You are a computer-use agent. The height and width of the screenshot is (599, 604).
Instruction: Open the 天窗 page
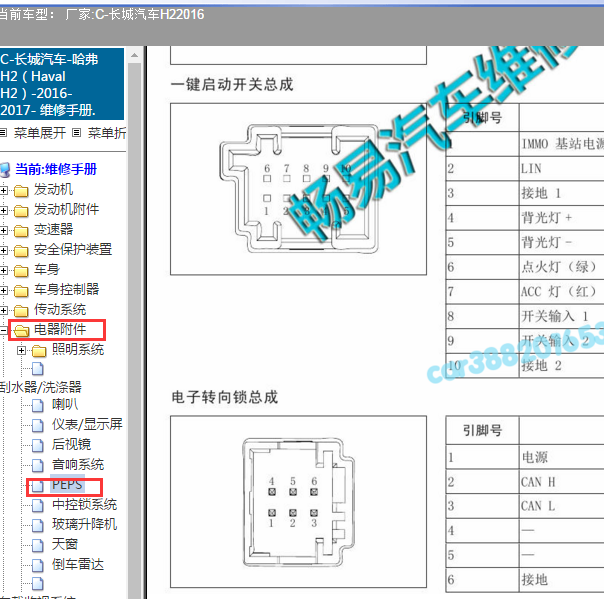[65, 544]
